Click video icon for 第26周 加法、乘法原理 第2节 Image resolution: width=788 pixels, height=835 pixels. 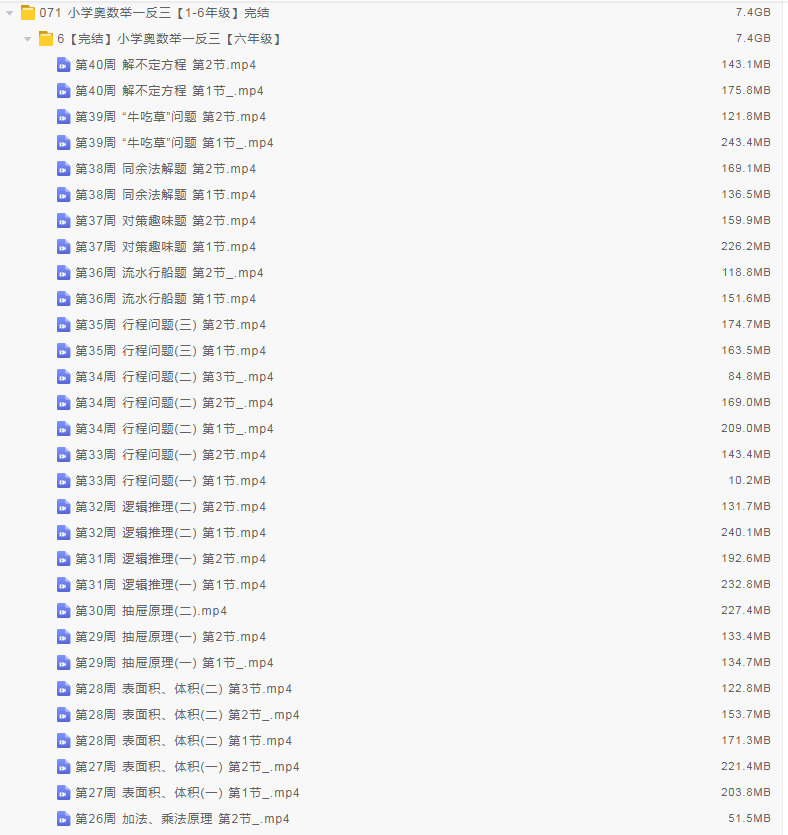tap(64, 819)
